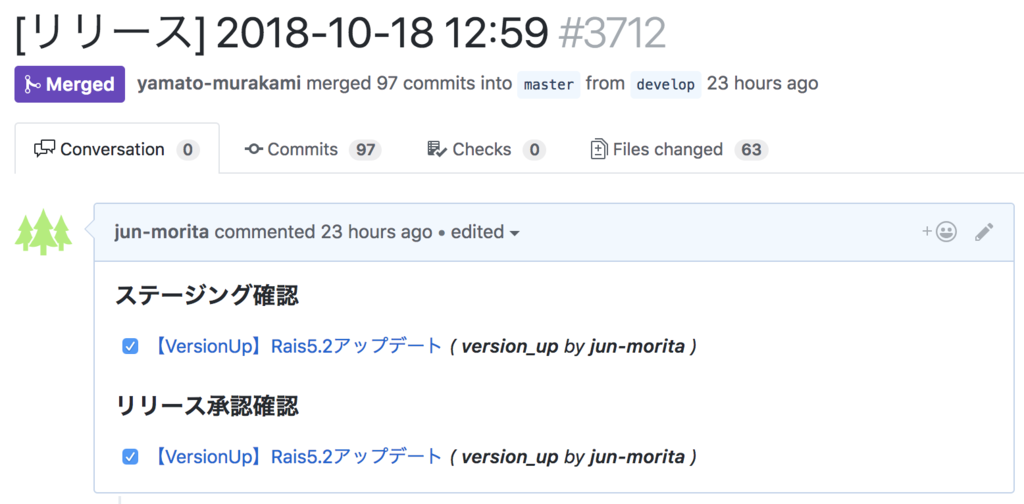Viewport: 1024px width, 504px height.
Task: Switch to Files changed tab
Action: click(667, 149)
